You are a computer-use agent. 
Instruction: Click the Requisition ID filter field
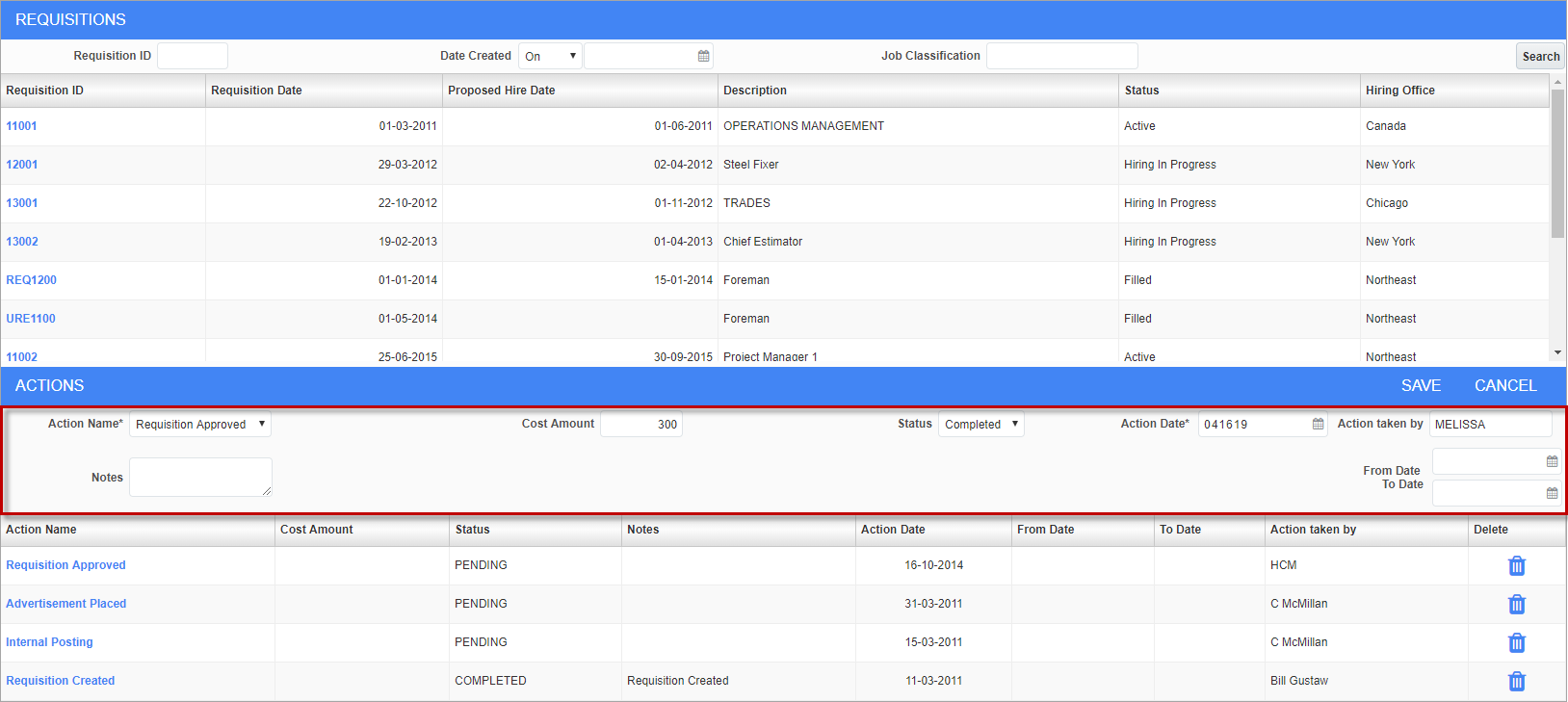[x=193, y=56]
